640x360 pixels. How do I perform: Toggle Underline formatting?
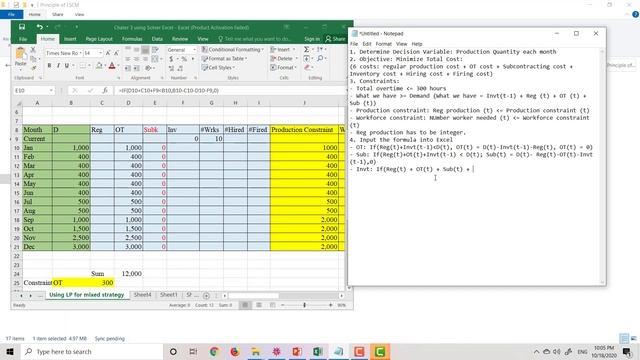click(x=67, y=66)
